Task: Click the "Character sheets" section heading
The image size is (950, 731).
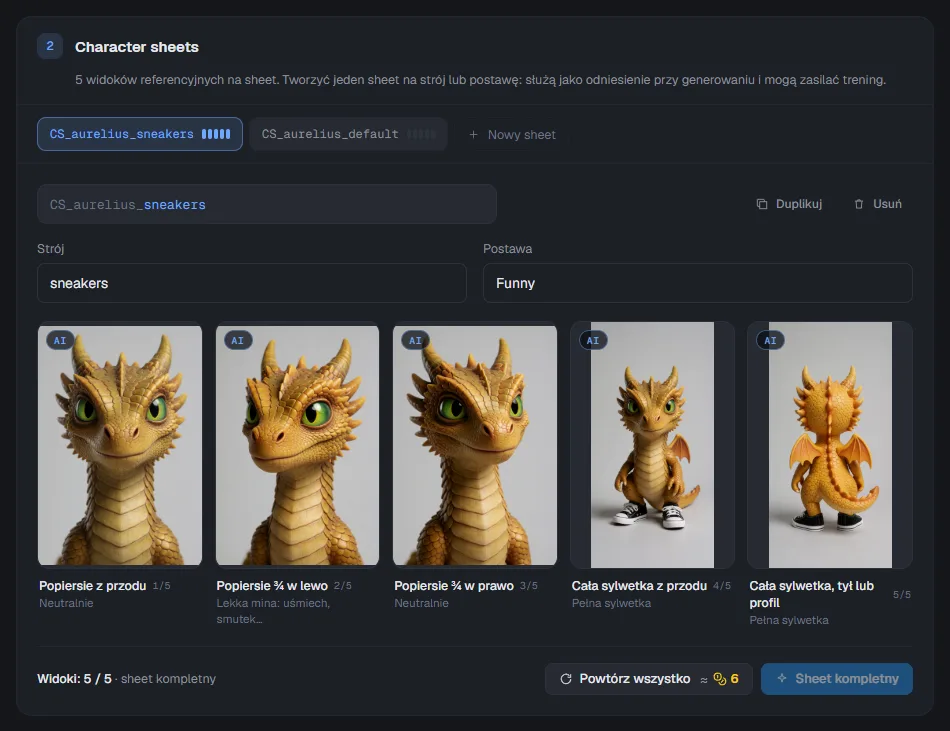Action: [137, 47]
